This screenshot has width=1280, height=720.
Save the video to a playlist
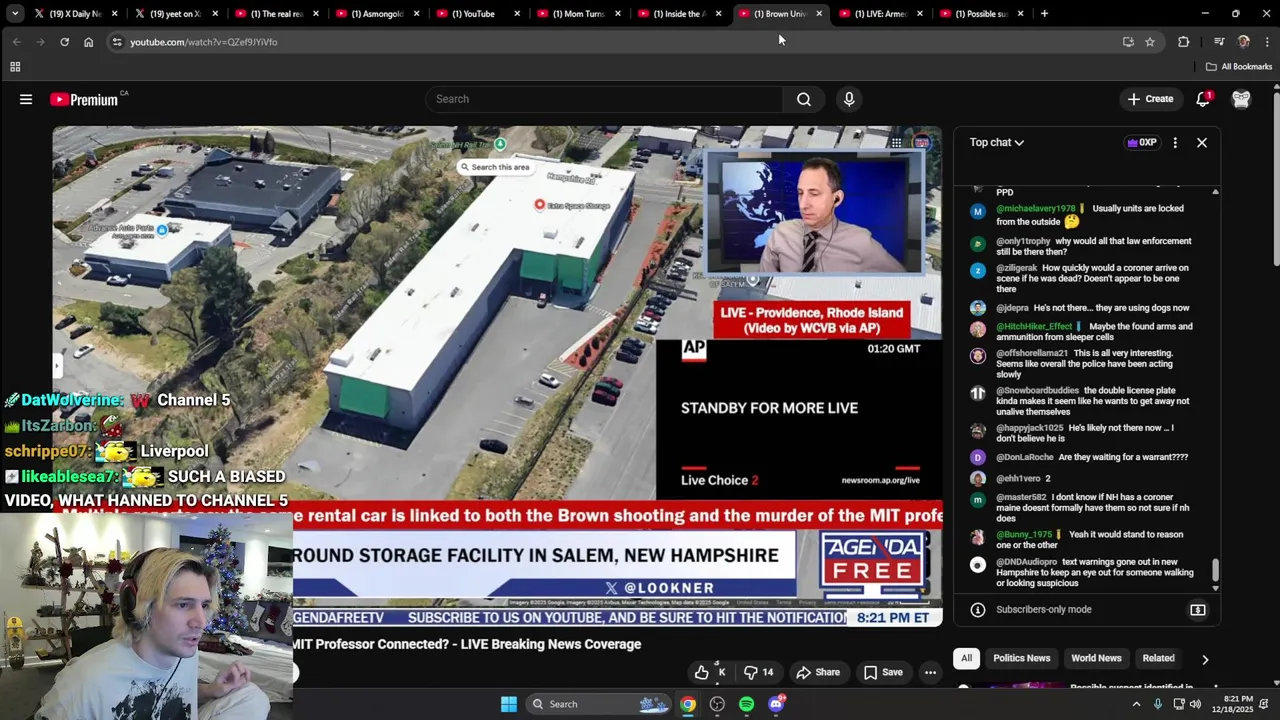(x=883, y=672)
